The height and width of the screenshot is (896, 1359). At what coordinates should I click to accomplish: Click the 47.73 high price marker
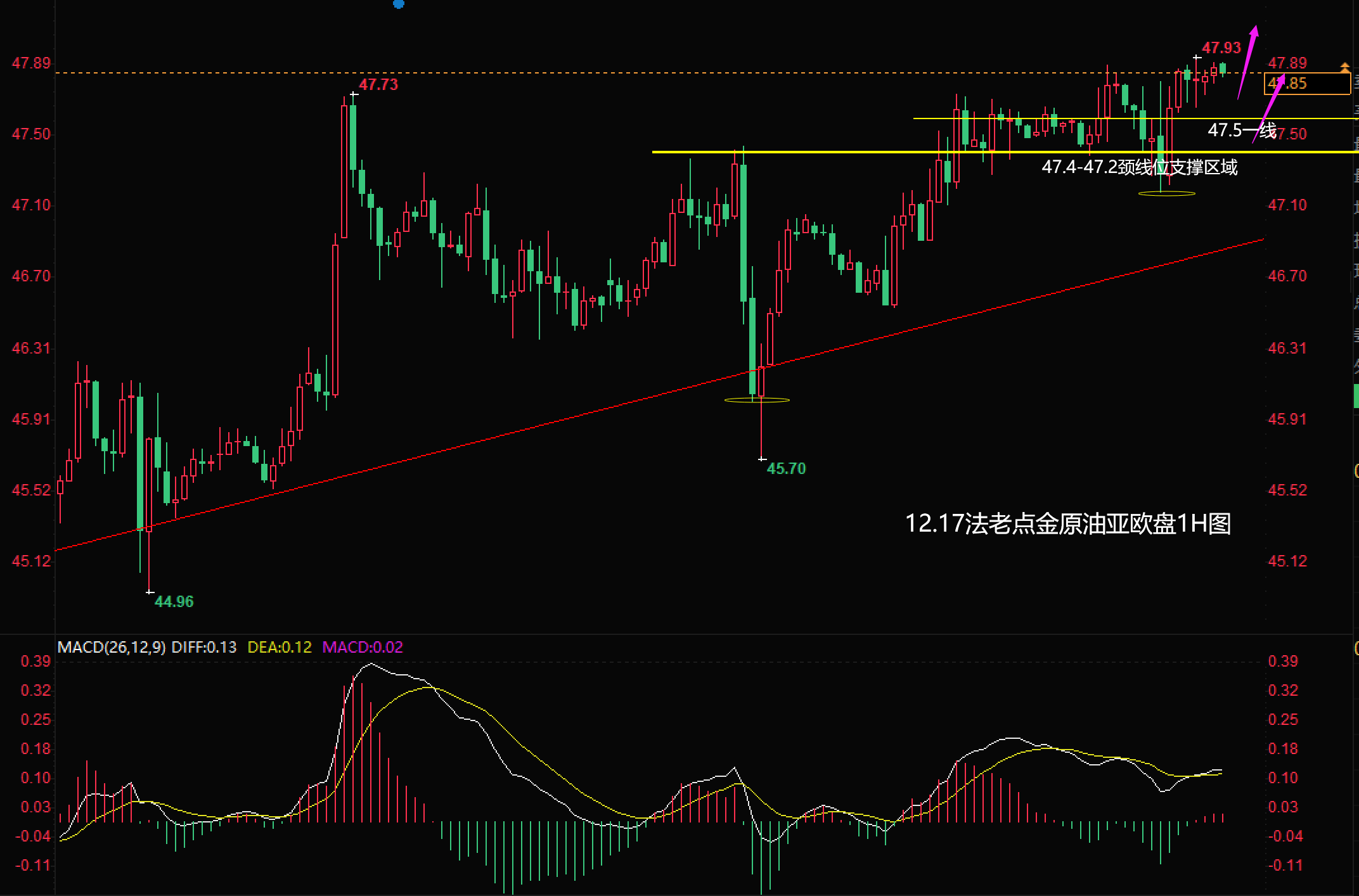pos(378,85)
